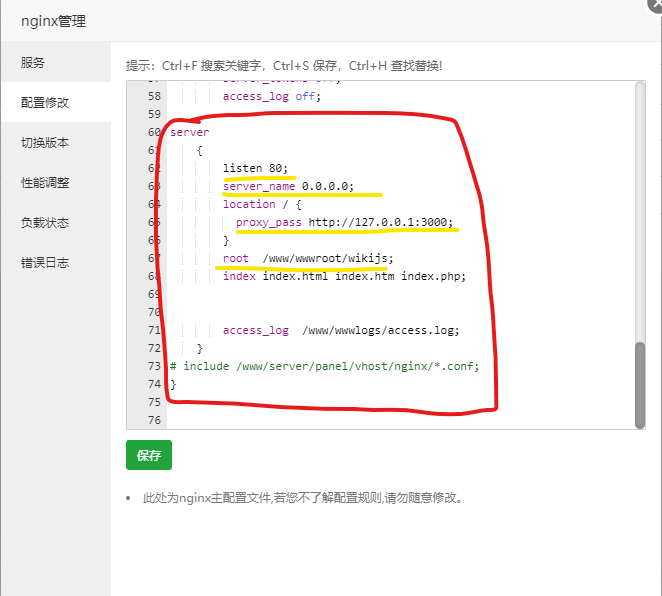Open the 错误日志 tab

[x=56, y=263]
